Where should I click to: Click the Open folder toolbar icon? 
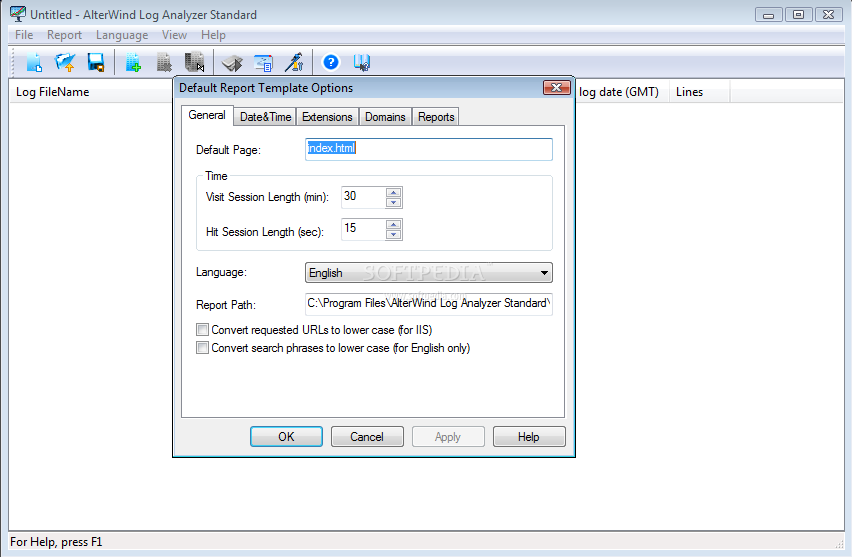[65, 62]
